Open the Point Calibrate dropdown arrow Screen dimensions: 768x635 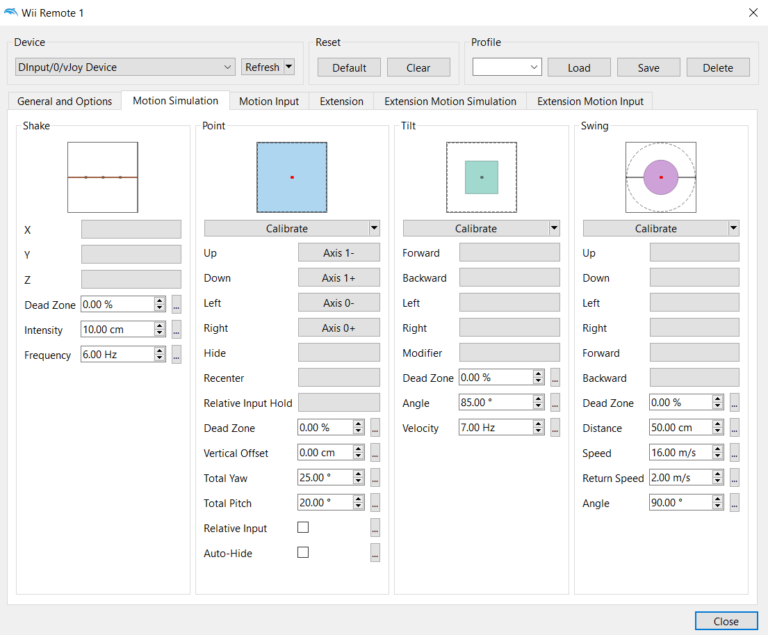pos(374,228)
